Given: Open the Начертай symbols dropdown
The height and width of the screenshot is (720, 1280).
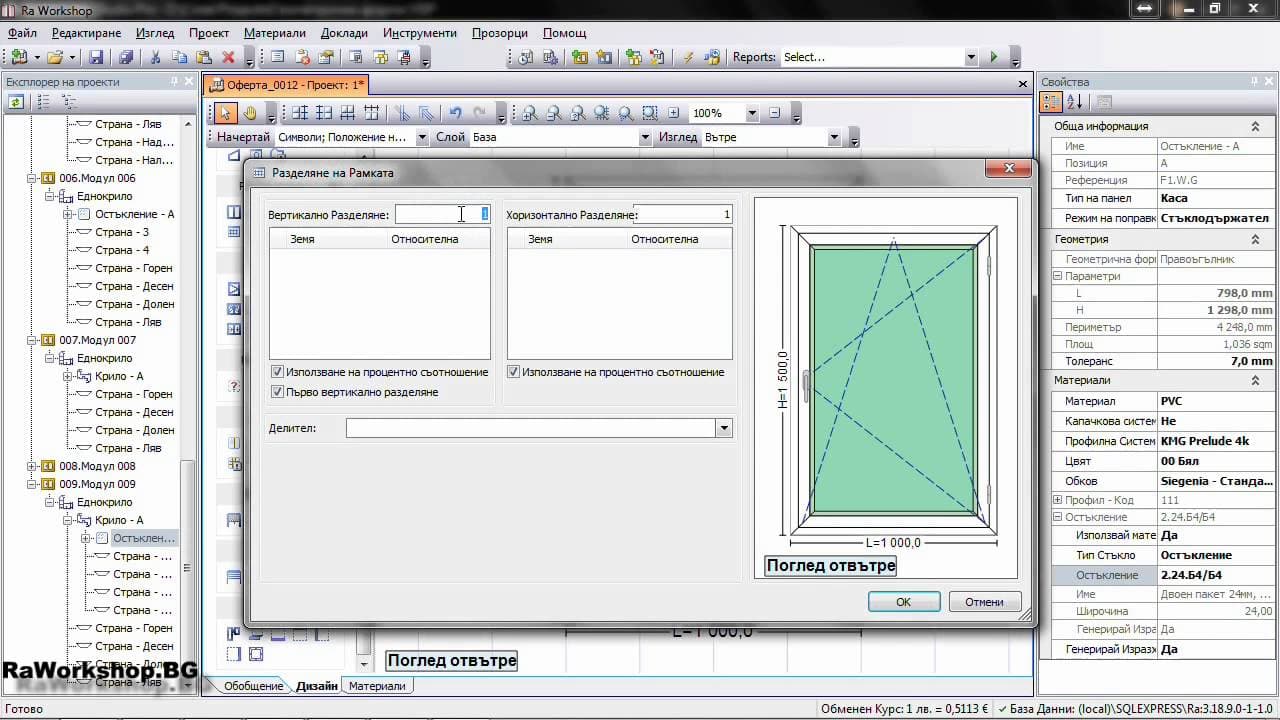Looking at the screenshot, I should click(x=422, y=137).
